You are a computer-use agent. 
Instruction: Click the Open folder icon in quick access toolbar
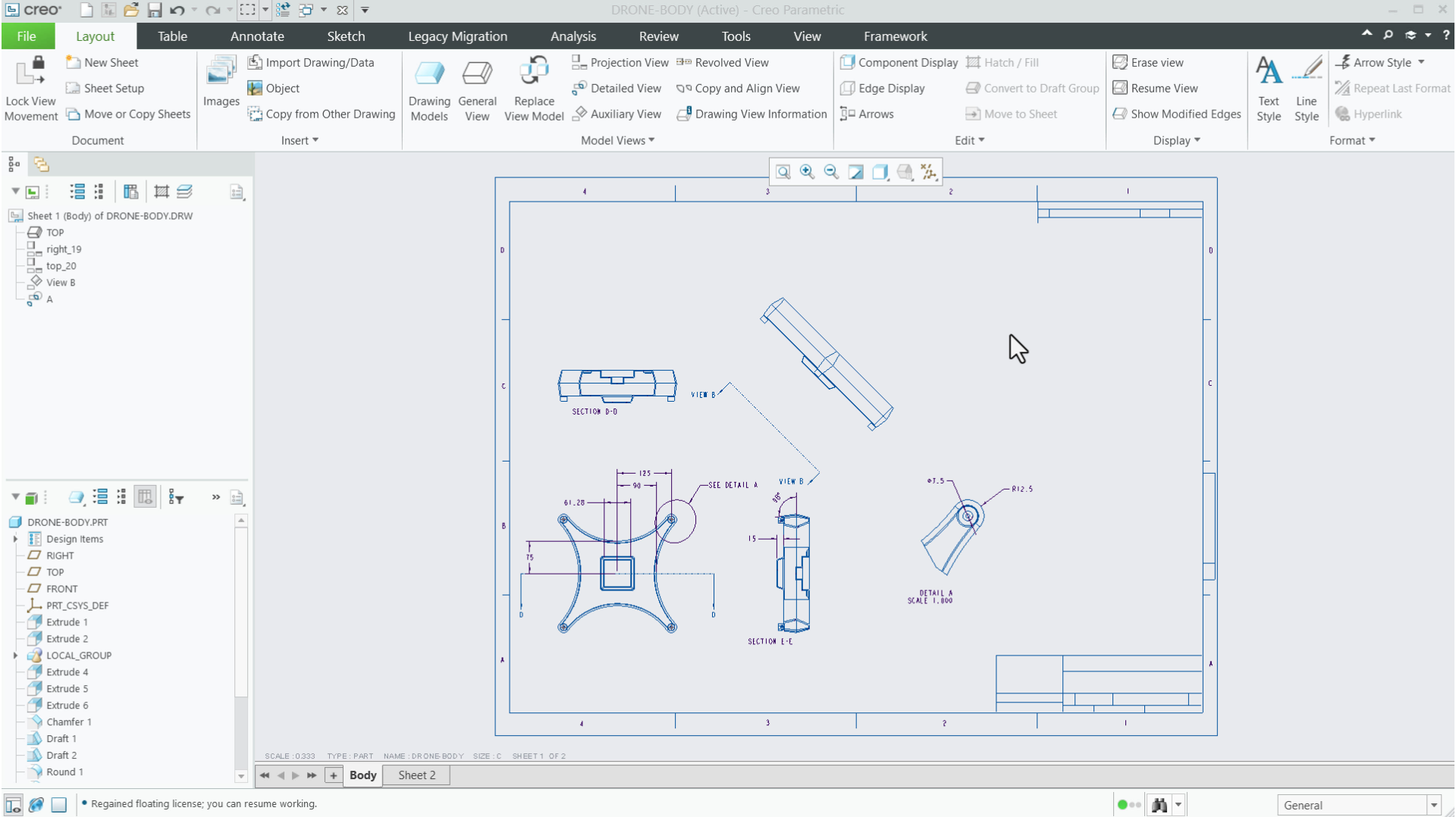point(131,10)
